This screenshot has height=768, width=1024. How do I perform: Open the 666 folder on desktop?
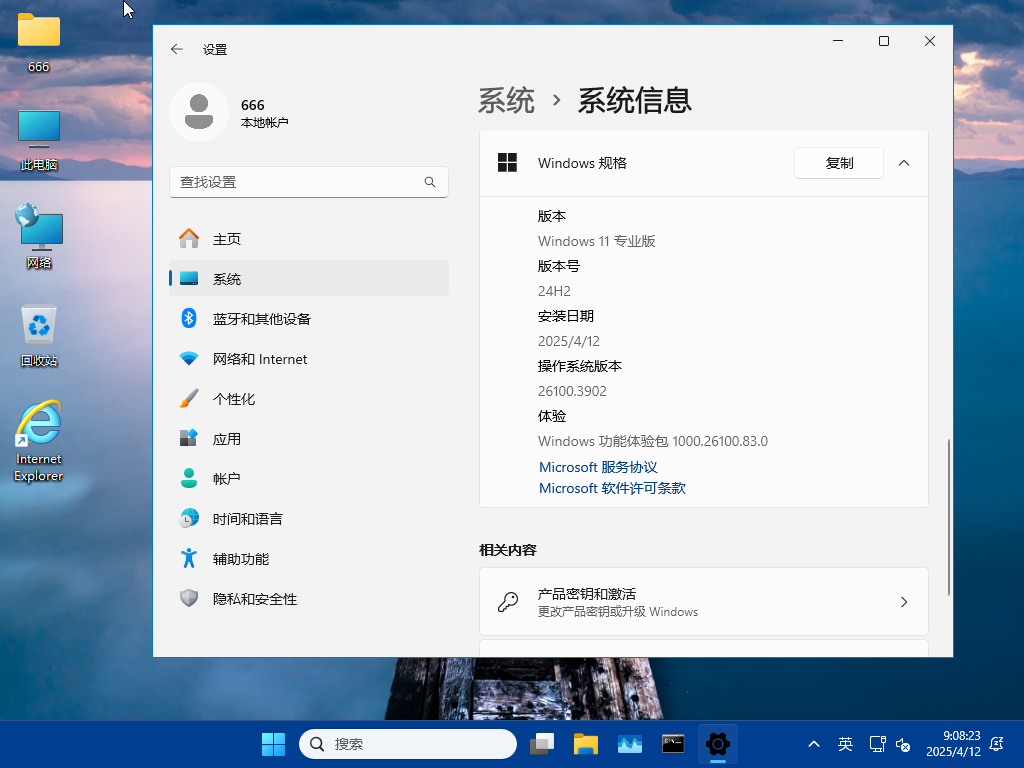(x=39, y=42)
